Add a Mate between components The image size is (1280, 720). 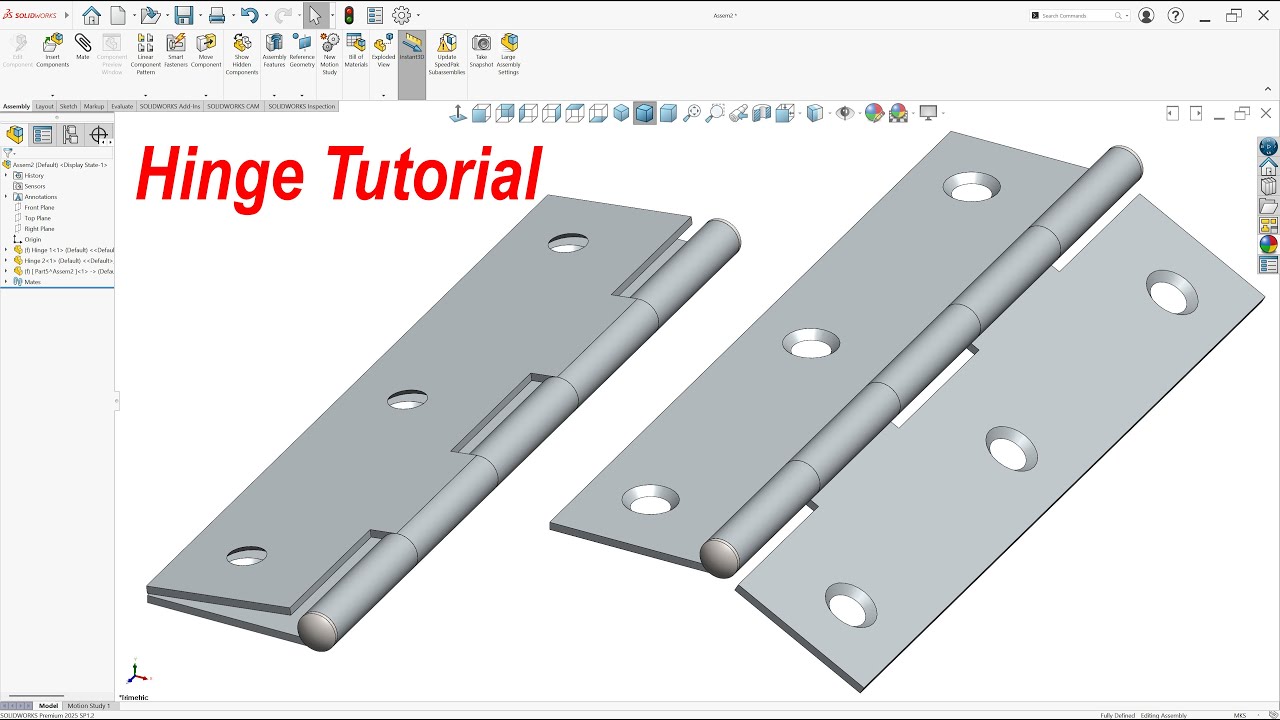click(83, 47)
